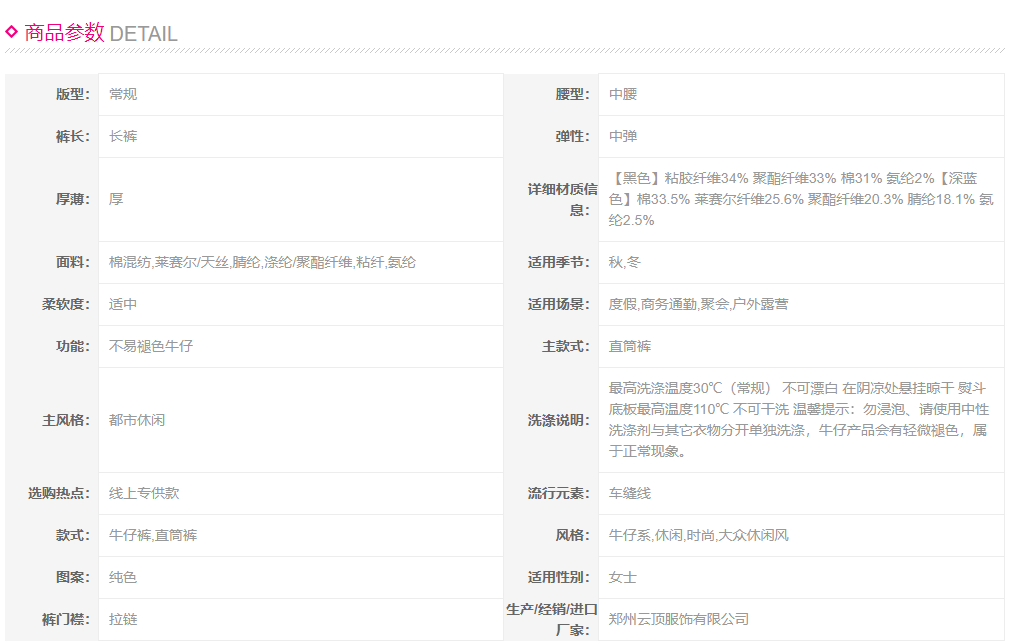Screen dimensions: 1012x641
Task: Click the 流行元素 value 车缝线
Action: (630, 493)
